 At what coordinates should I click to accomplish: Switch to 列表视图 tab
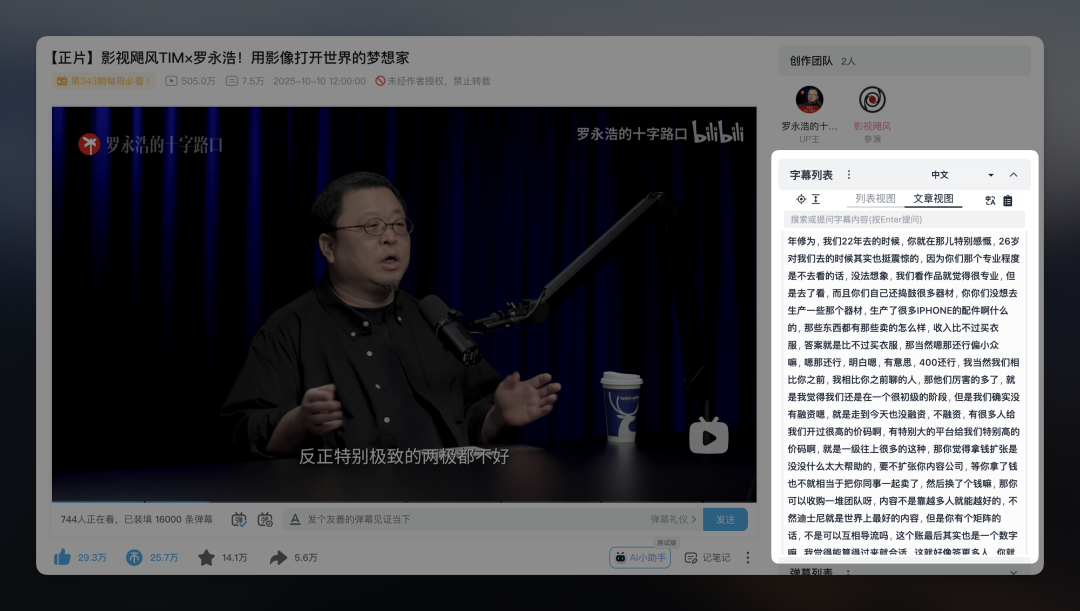coord(875,198)
